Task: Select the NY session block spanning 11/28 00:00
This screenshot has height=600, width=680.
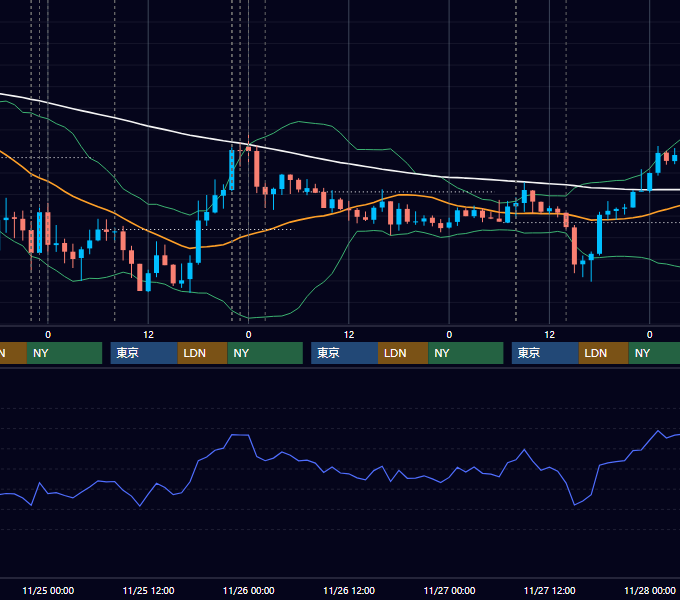Action: [x=654, y=353]
